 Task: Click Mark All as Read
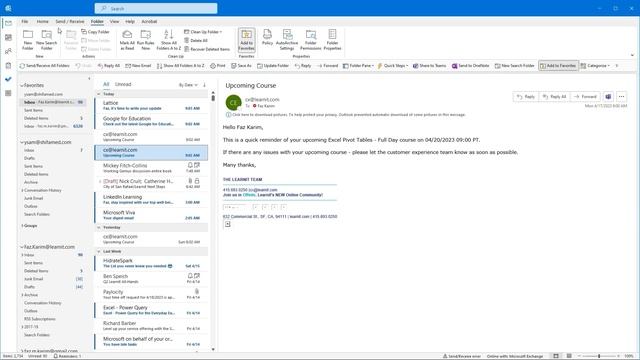click(x=127, y=40)
